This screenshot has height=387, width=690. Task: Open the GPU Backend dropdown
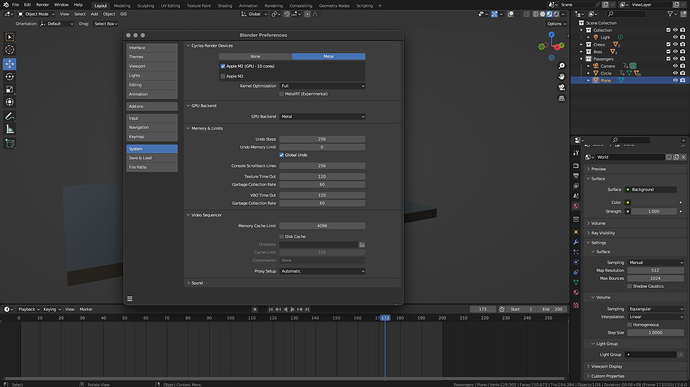coord(322,117)
